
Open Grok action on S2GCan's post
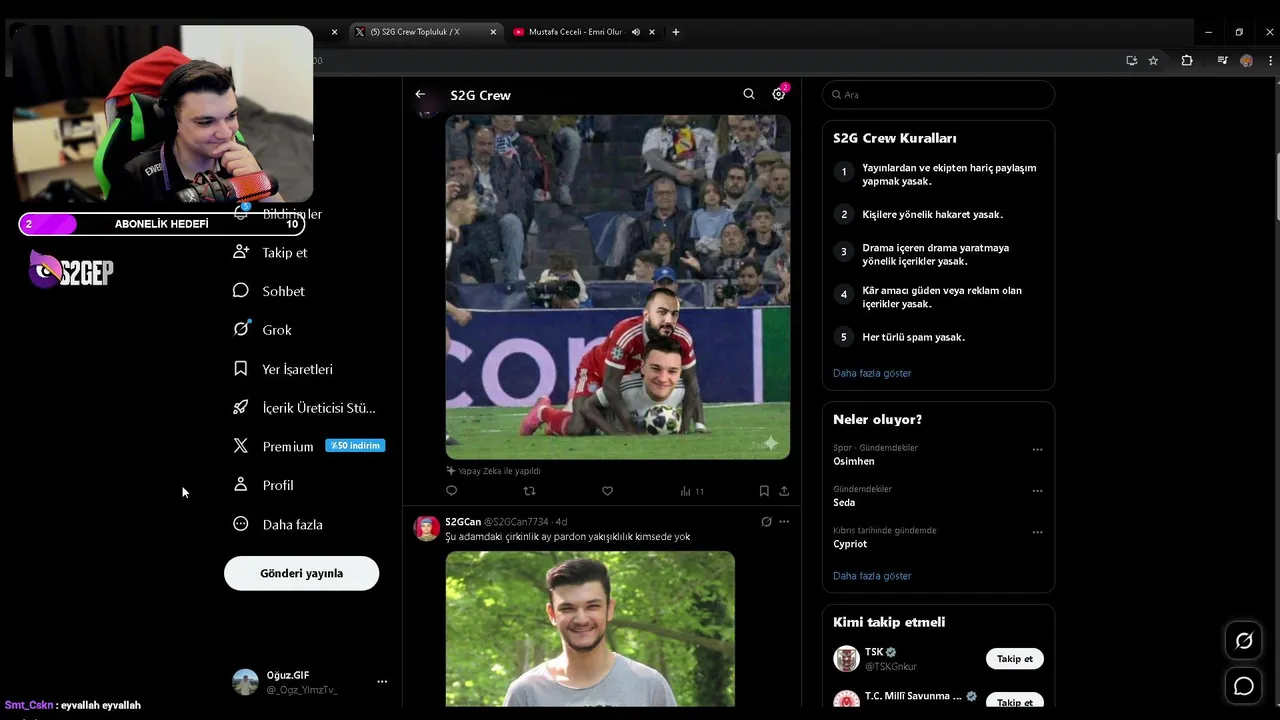click(766, 522)
